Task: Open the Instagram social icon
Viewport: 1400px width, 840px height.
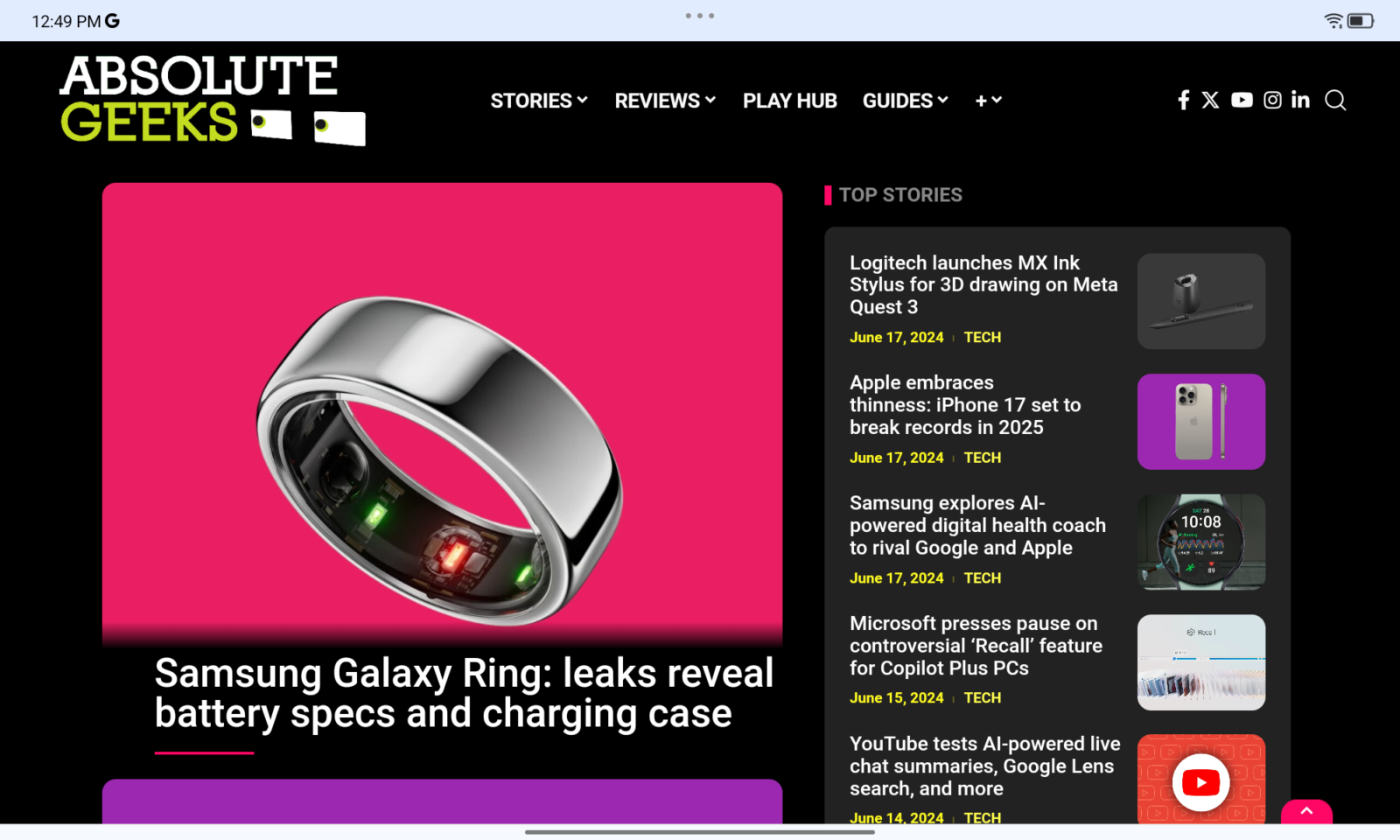Action: click(1272, 100)
